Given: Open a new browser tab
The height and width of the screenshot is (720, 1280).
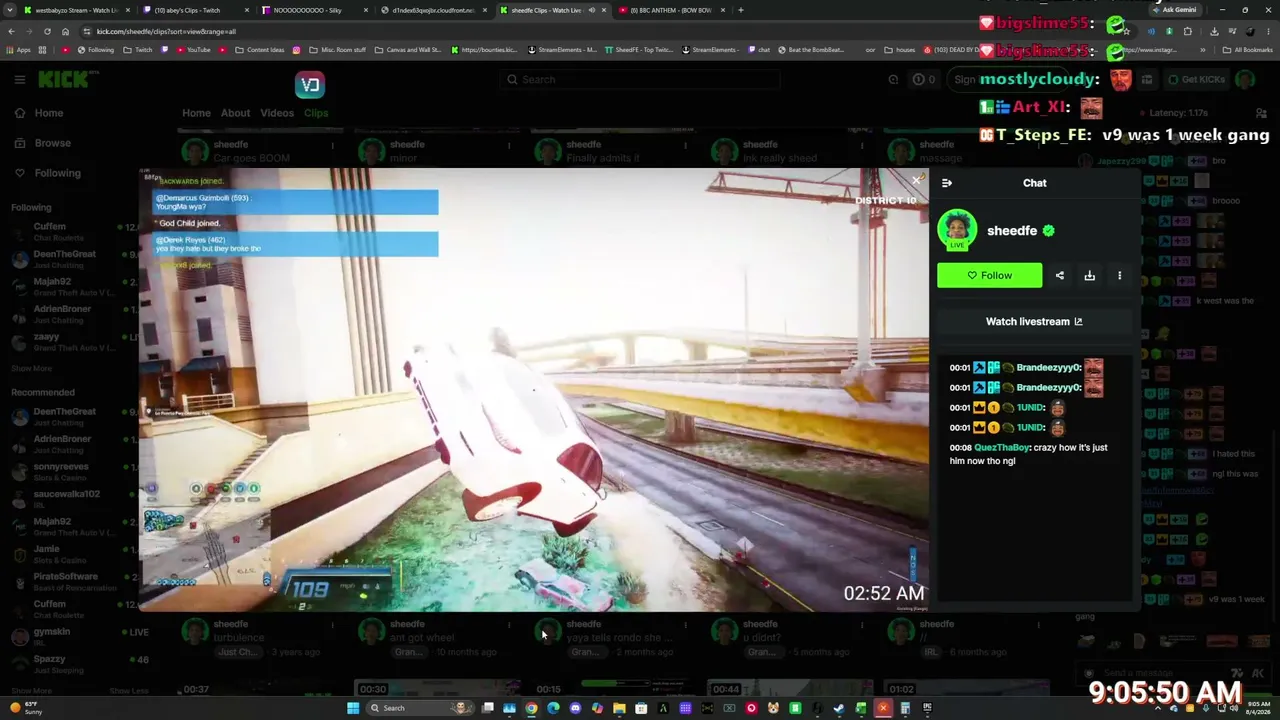Looking at the screenshot, I should tap(740, 10).
